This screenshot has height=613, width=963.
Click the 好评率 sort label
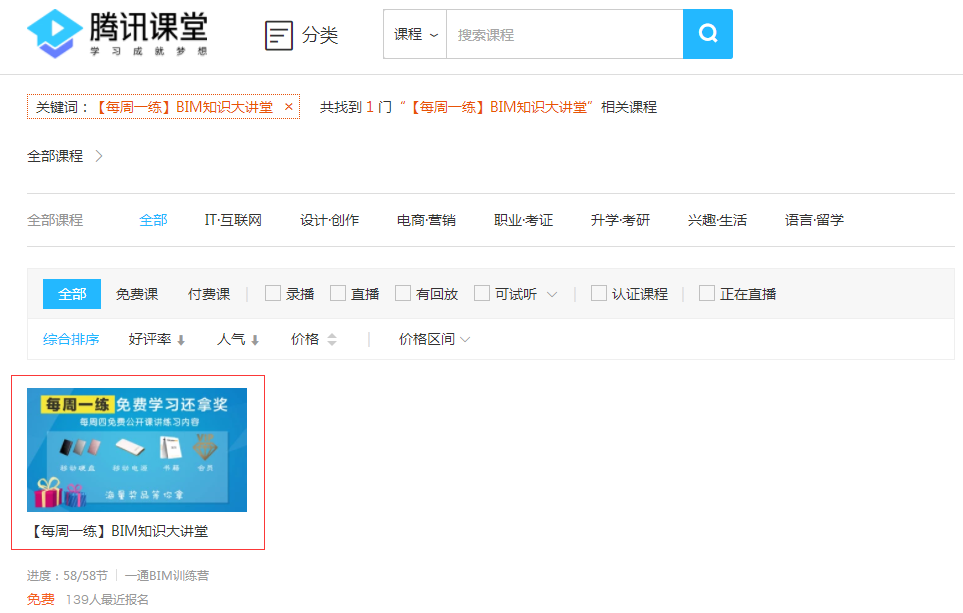click(x=150, y=339)
